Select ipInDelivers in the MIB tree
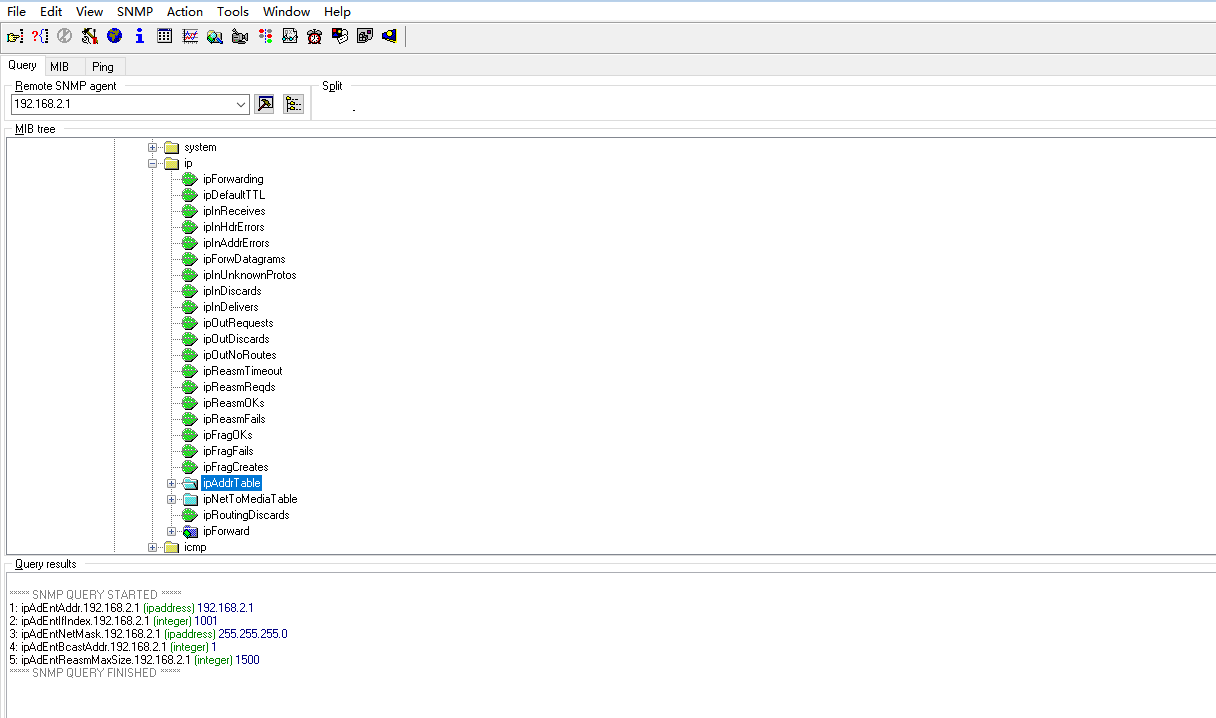Screen dimensions: 1216x718 pos(230,307)
